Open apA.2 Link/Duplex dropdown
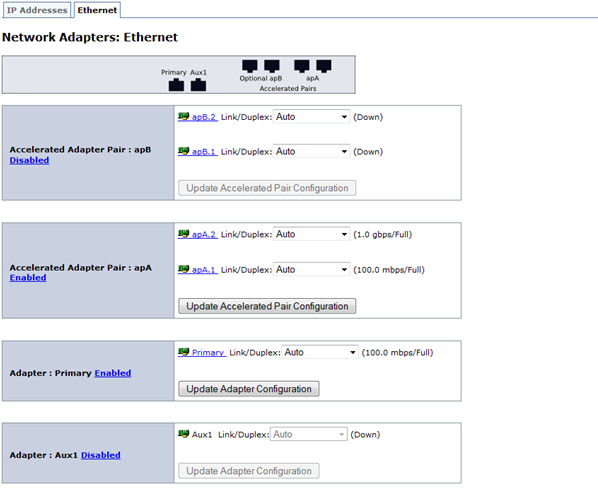 (311, 234)
